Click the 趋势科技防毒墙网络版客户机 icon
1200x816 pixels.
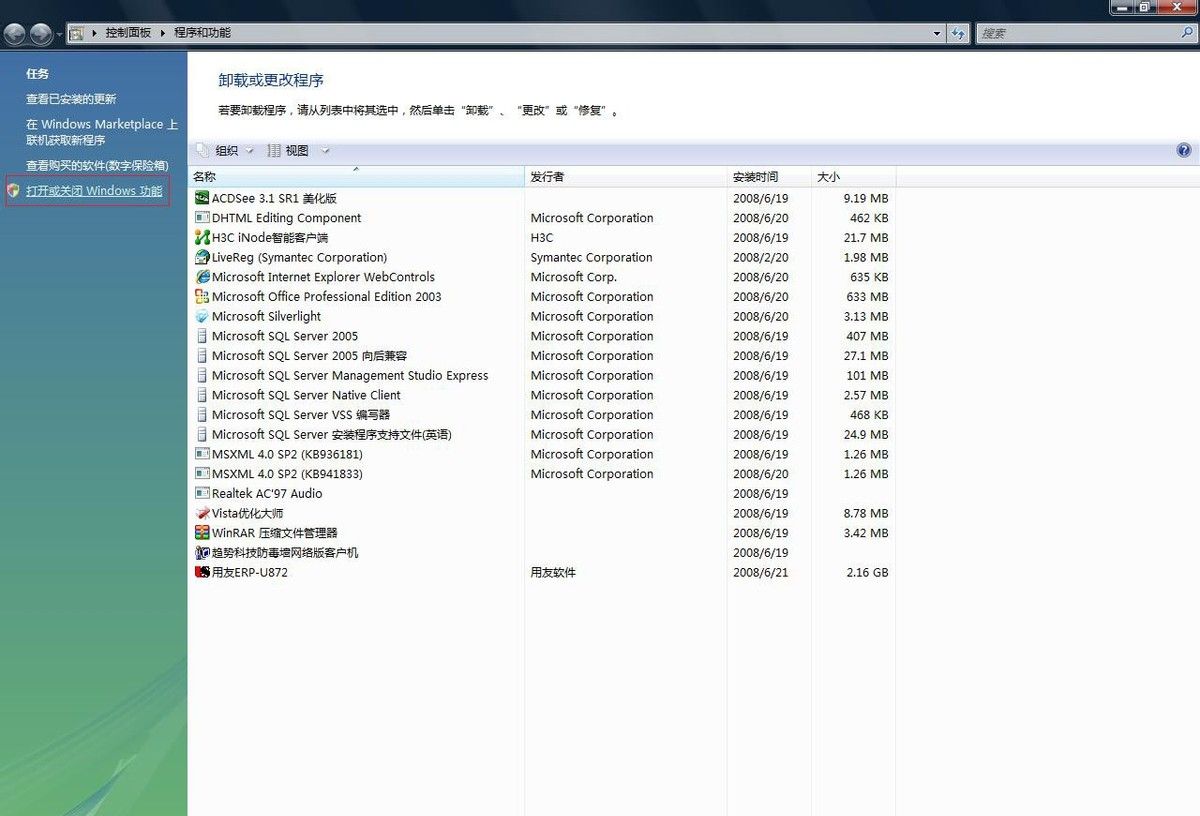pos(203,552)
